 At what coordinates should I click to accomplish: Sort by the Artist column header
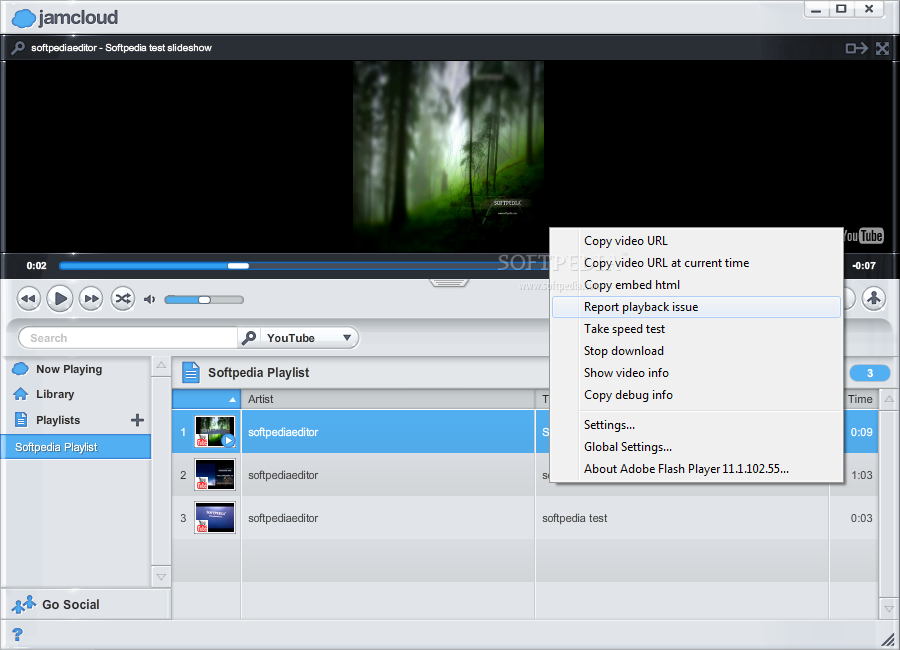pos(388,399)
